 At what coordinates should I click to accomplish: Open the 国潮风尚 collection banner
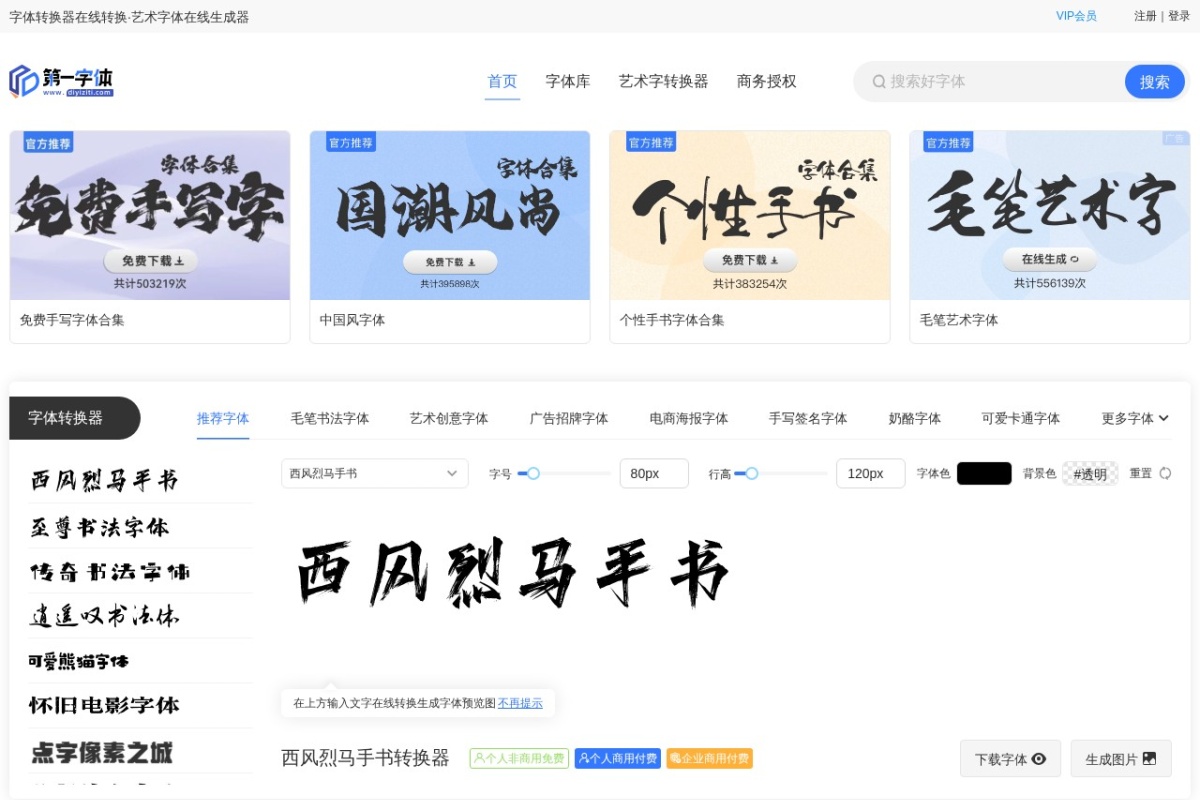pos(450,215)
